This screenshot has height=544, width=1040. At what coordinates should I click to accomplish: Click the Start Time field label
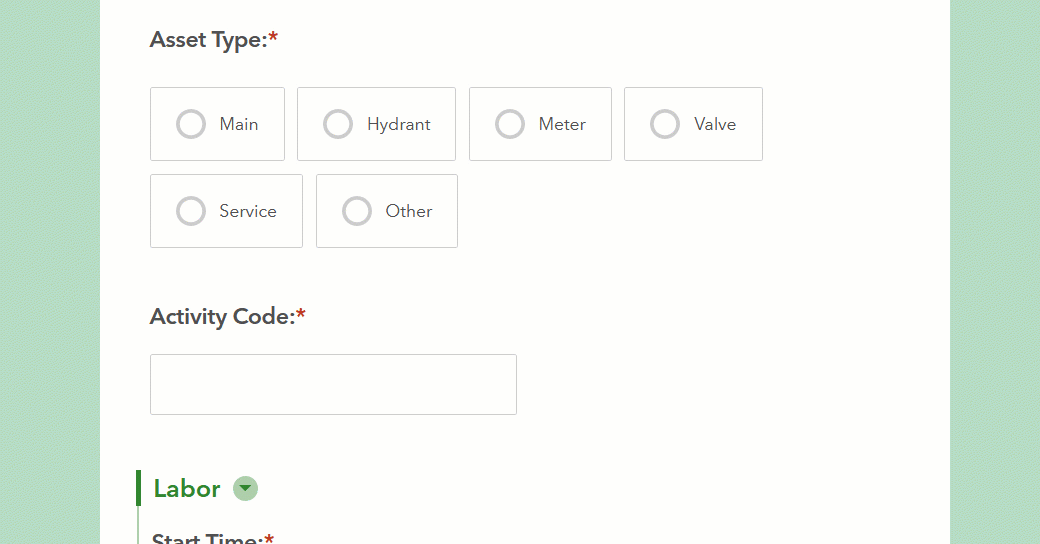(x=207, y=539)
